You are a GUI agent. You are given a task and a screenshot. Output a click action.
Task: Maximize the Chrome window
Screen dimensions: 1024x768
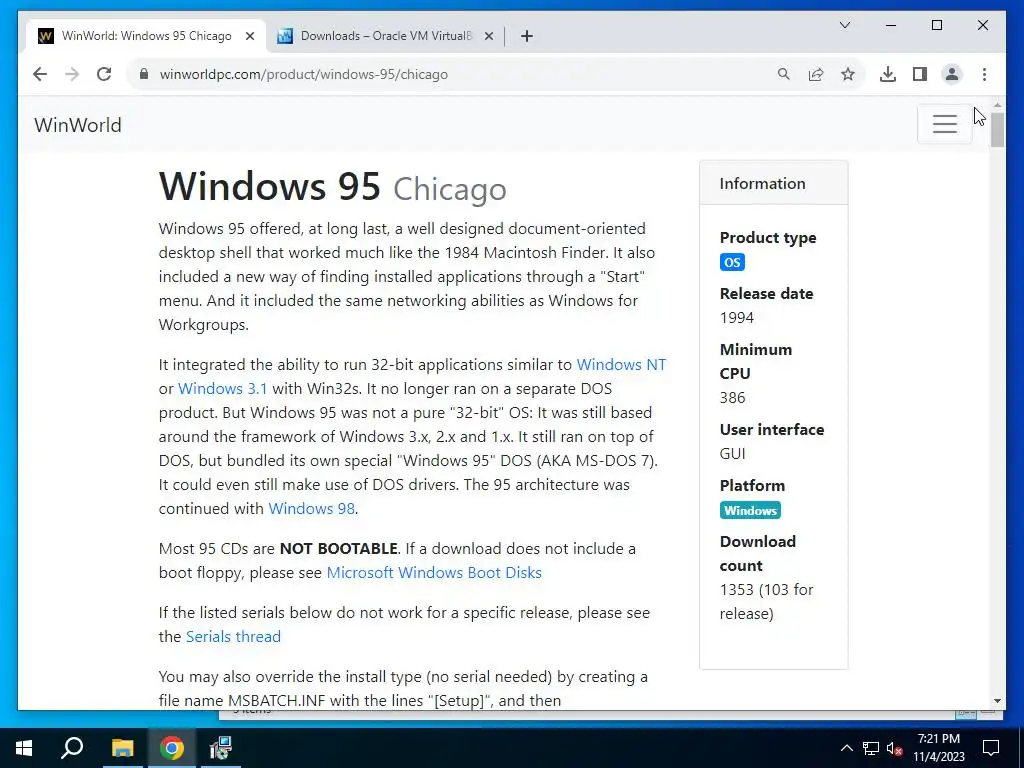[x=936, y=25]
